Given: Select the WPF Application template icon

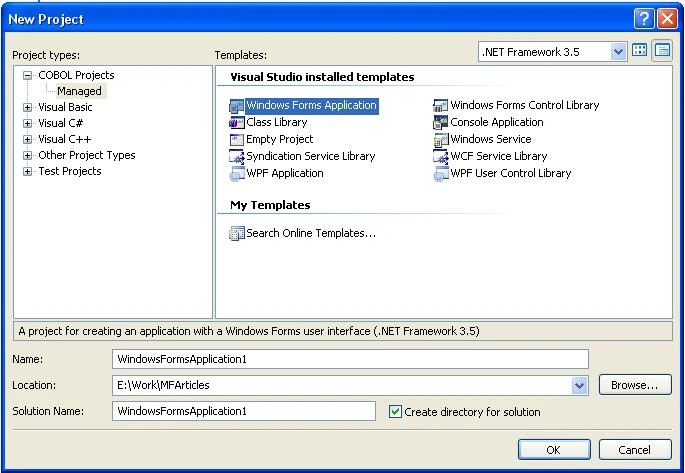Looking at the screenshot, I should [x=237, y=174].
